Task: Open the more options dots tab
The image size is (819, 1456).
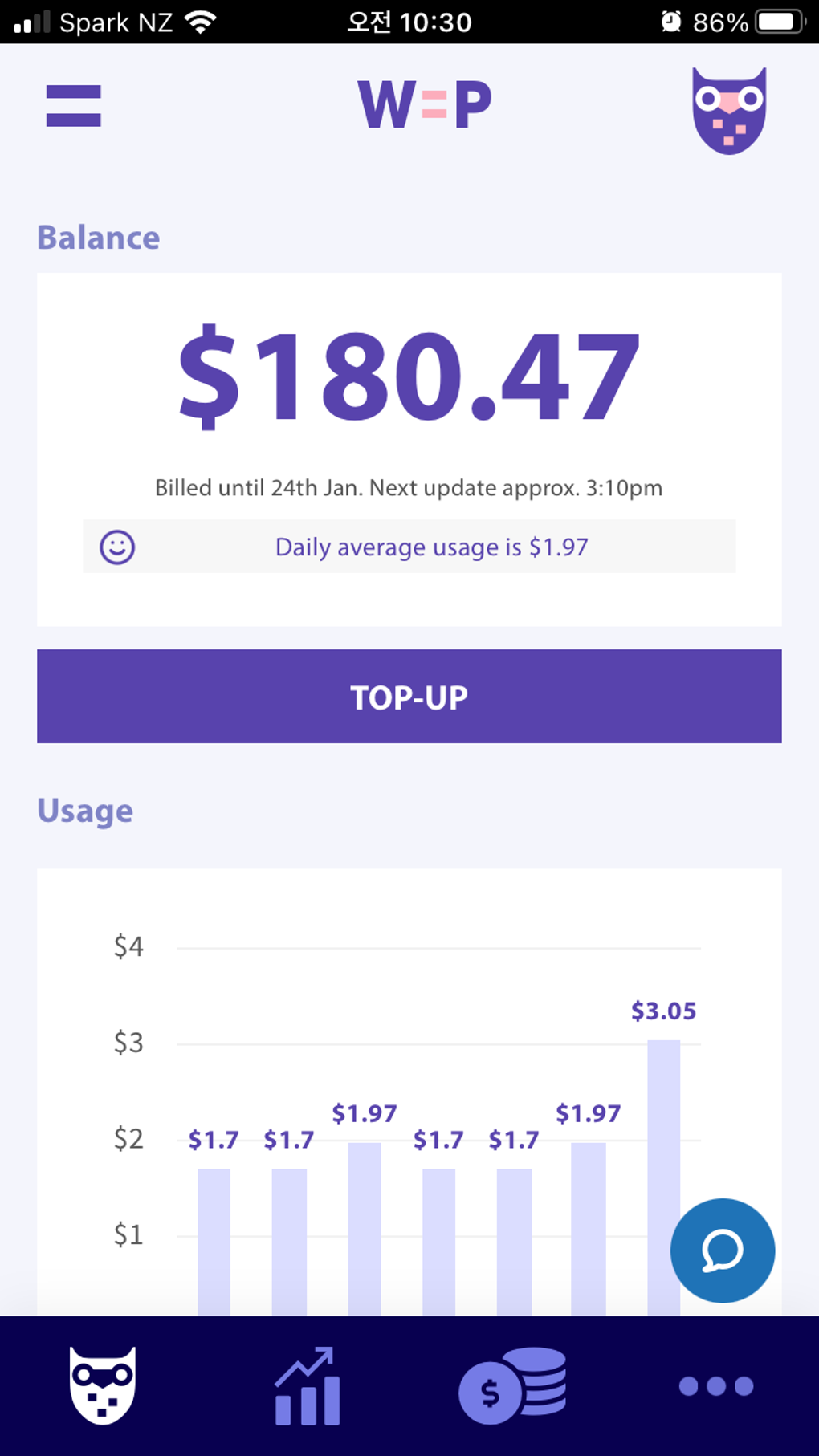Action: (x=716, y=1386)
